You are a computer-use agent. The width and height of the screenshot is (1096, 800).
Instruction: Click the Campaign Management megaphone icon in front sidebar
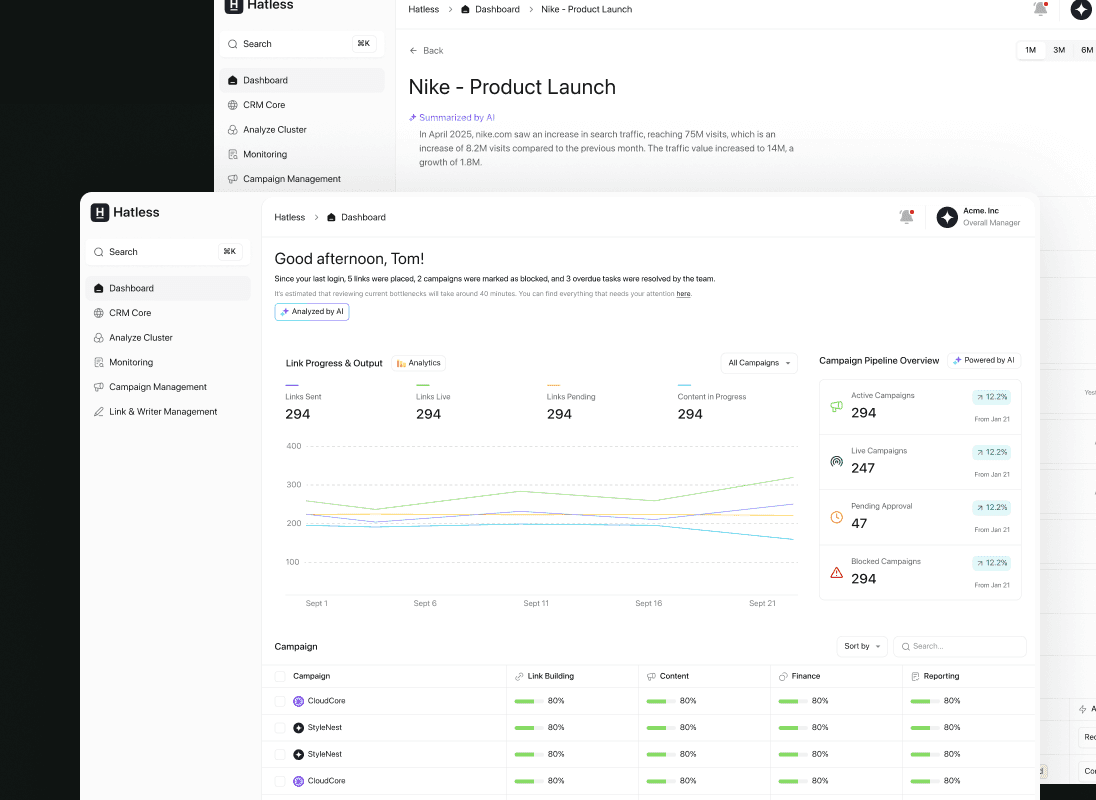(x=99, y=387)
